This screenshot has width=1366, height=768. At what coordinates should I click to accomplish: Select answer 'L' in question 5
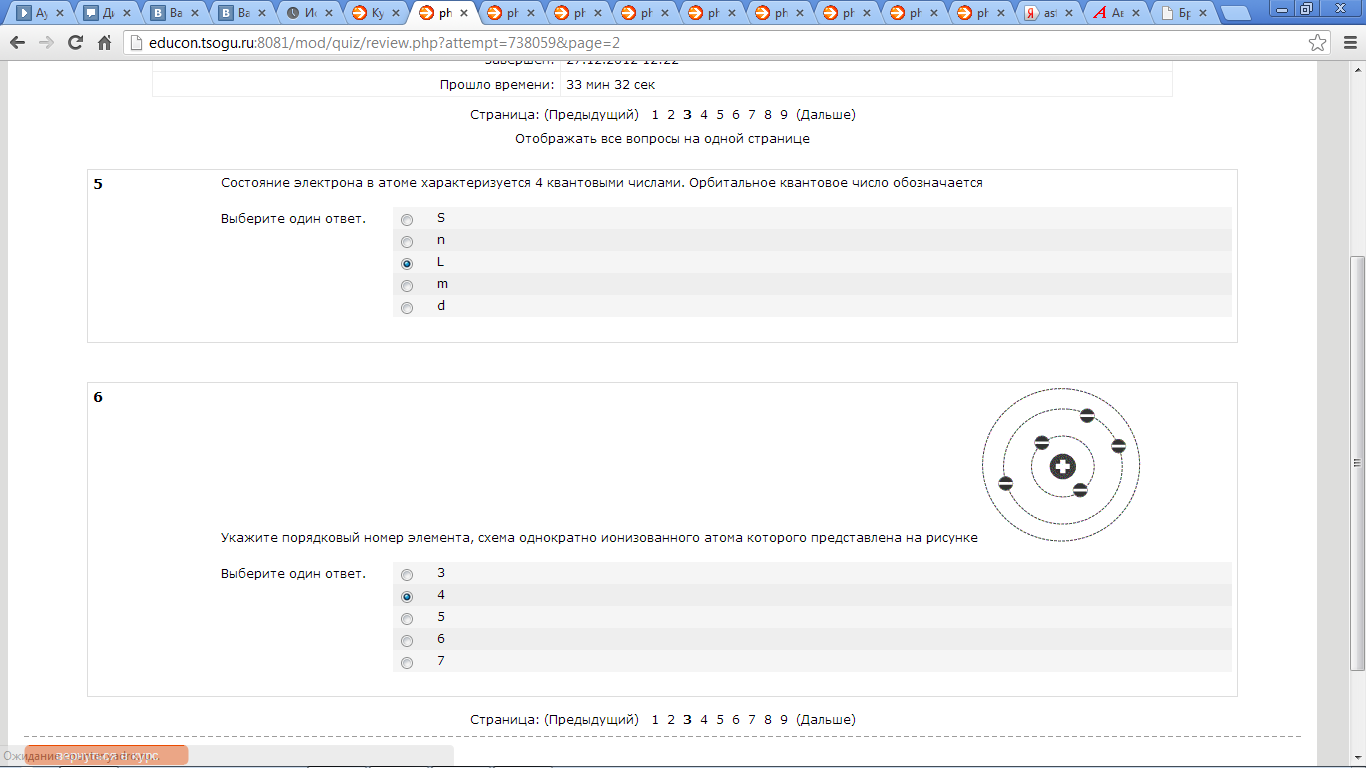[x=407, y=264]
